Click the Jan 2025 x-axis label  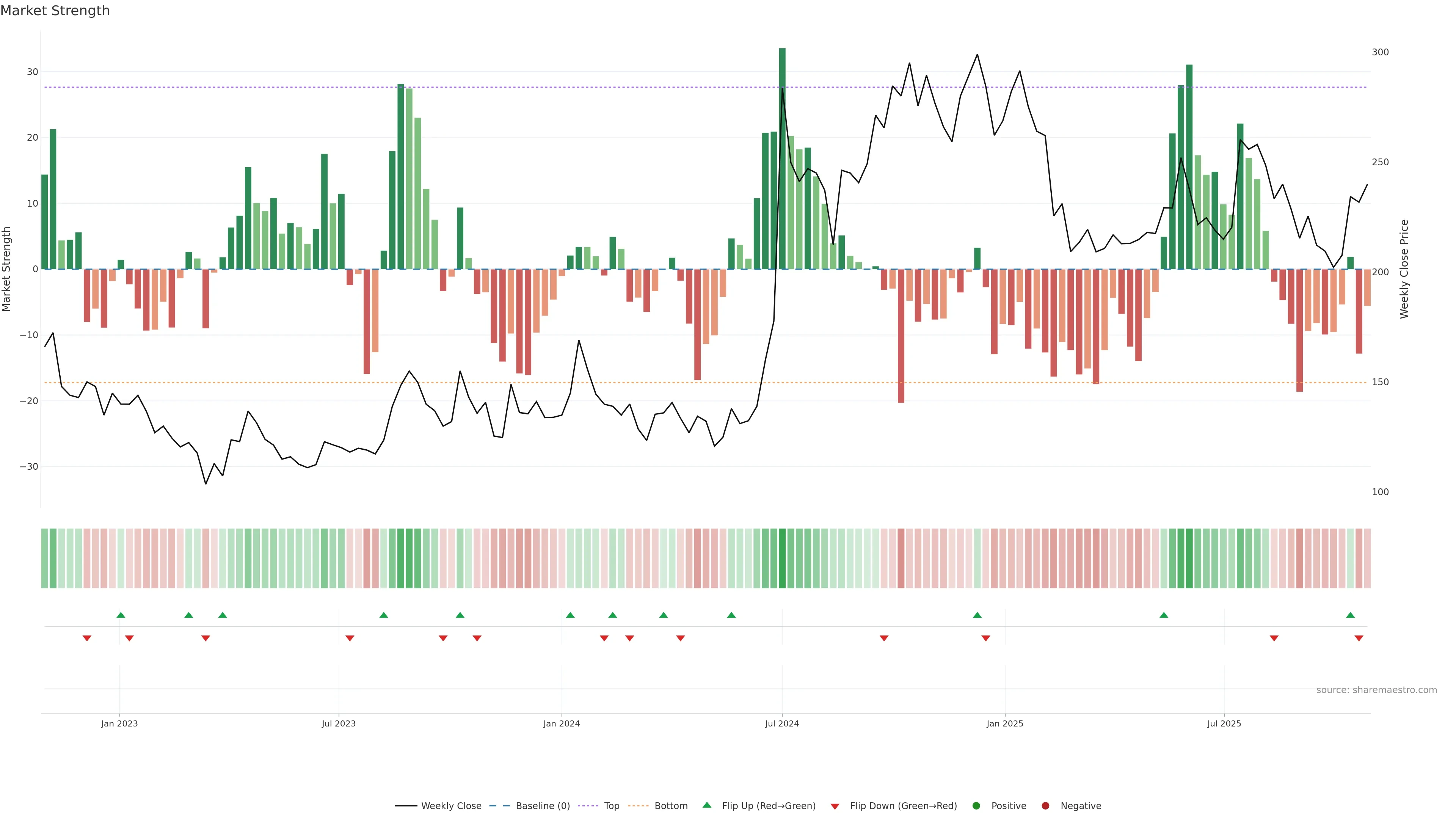tap(1005, 723)
